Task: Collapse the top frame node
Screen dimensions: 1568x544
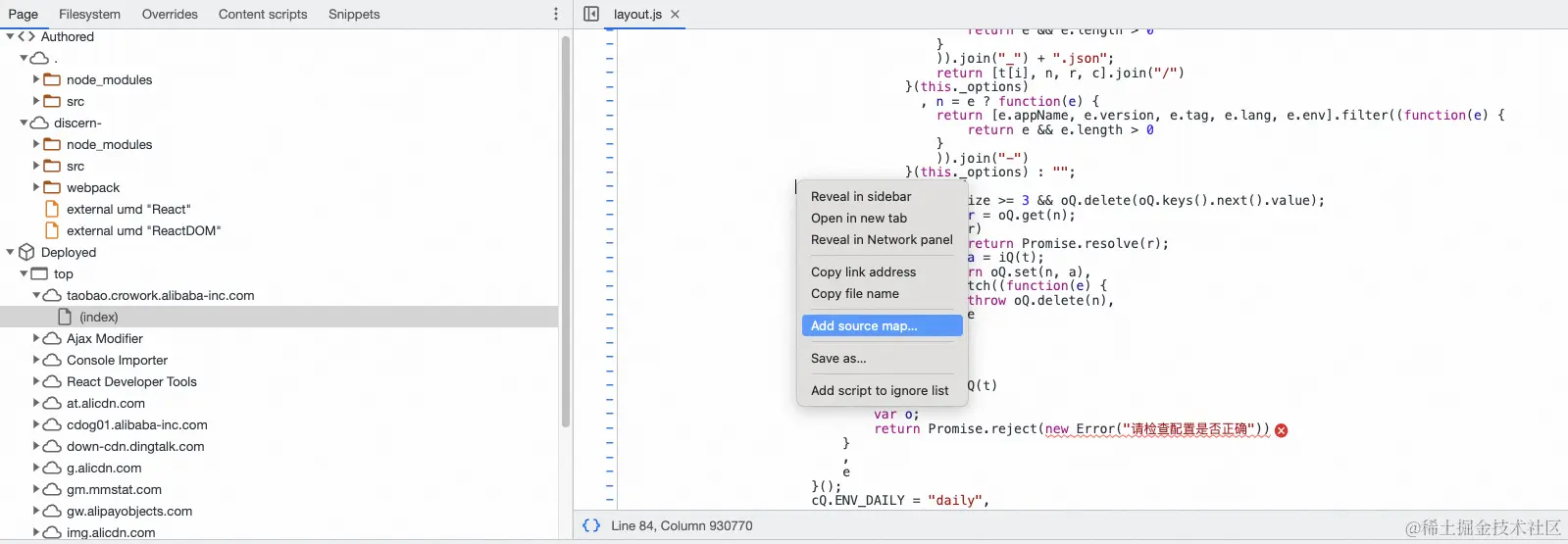Action: tap(24, 273)
